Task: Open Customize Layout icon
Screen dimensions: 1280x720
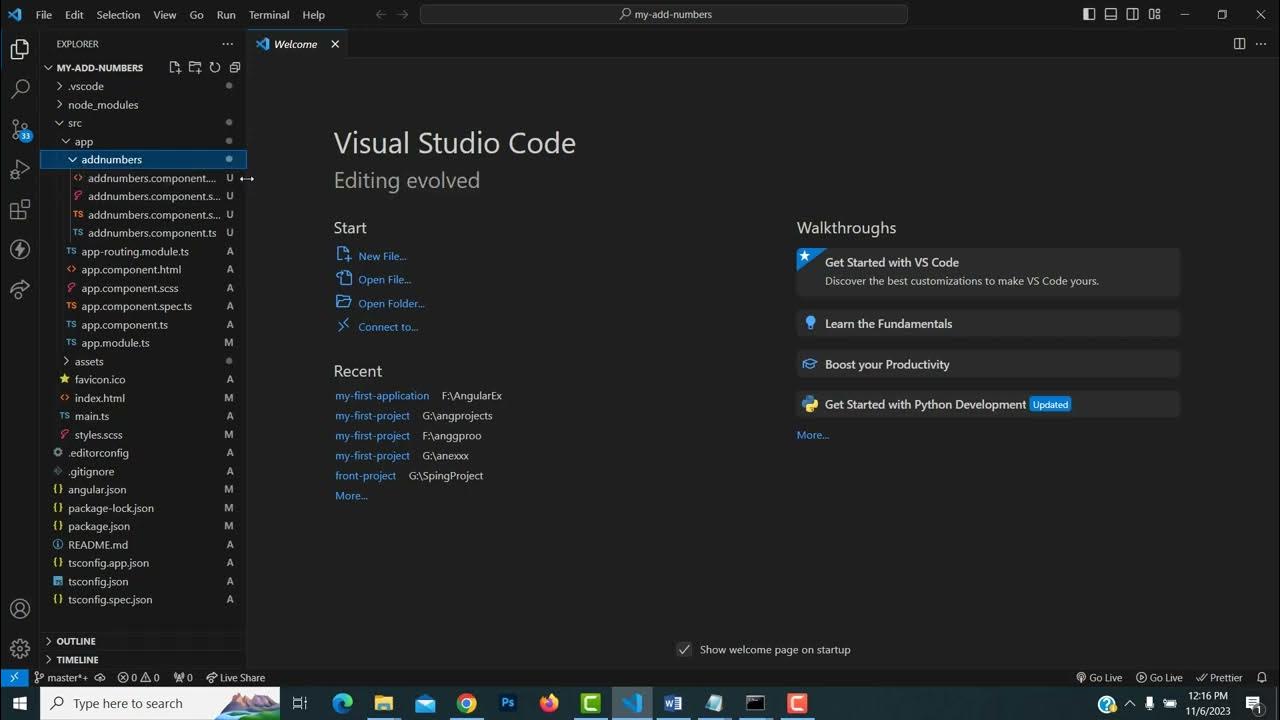Action: pos(1155,15)
